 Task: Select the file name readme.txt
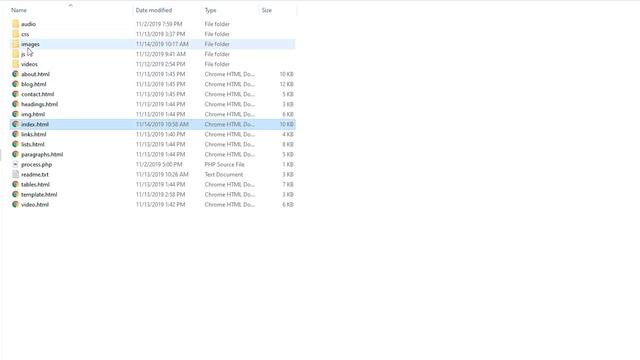35,174
